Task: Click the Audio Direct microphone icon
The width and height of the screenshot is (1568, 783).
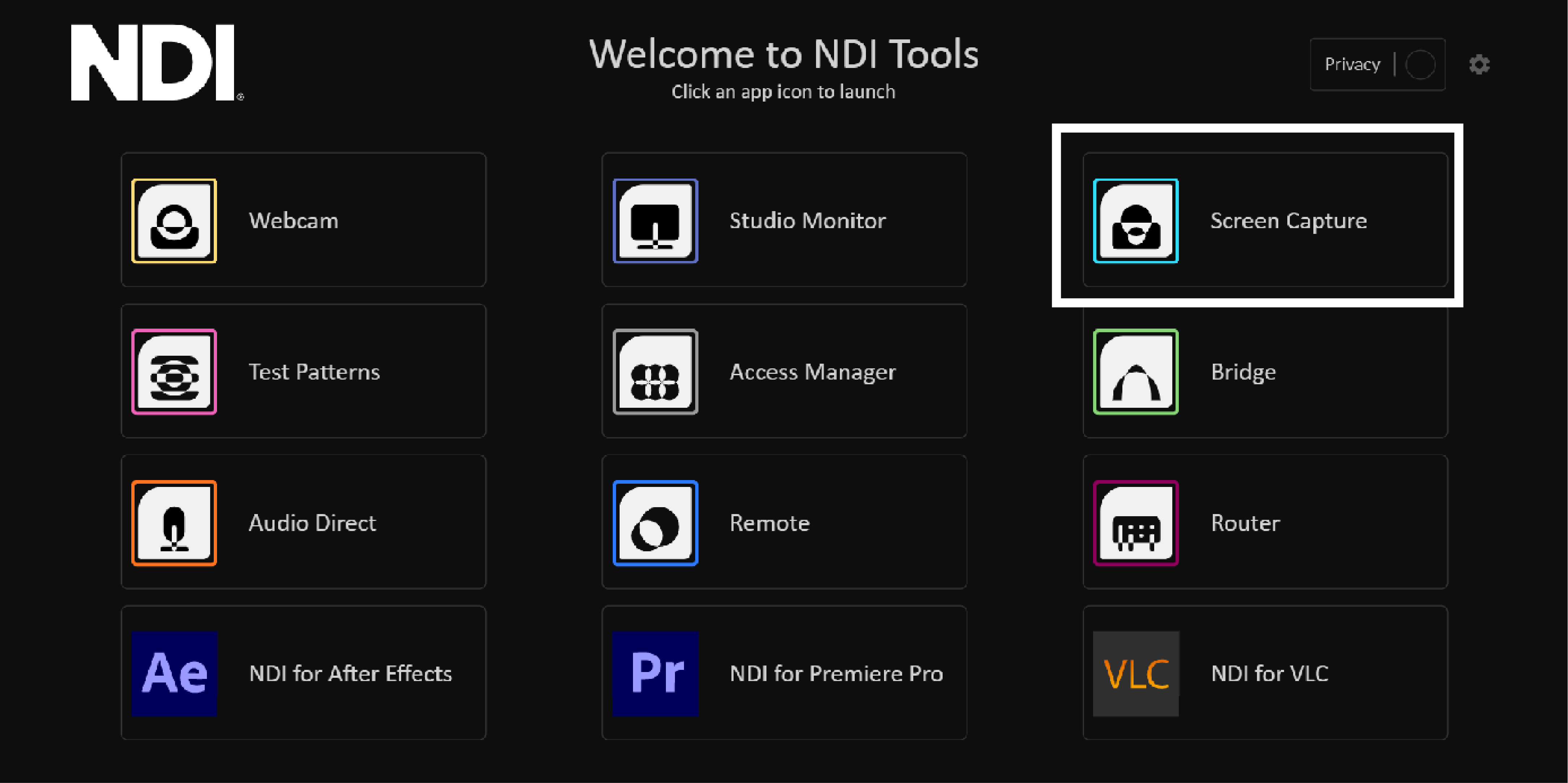Action: click(x=174, y=523)
